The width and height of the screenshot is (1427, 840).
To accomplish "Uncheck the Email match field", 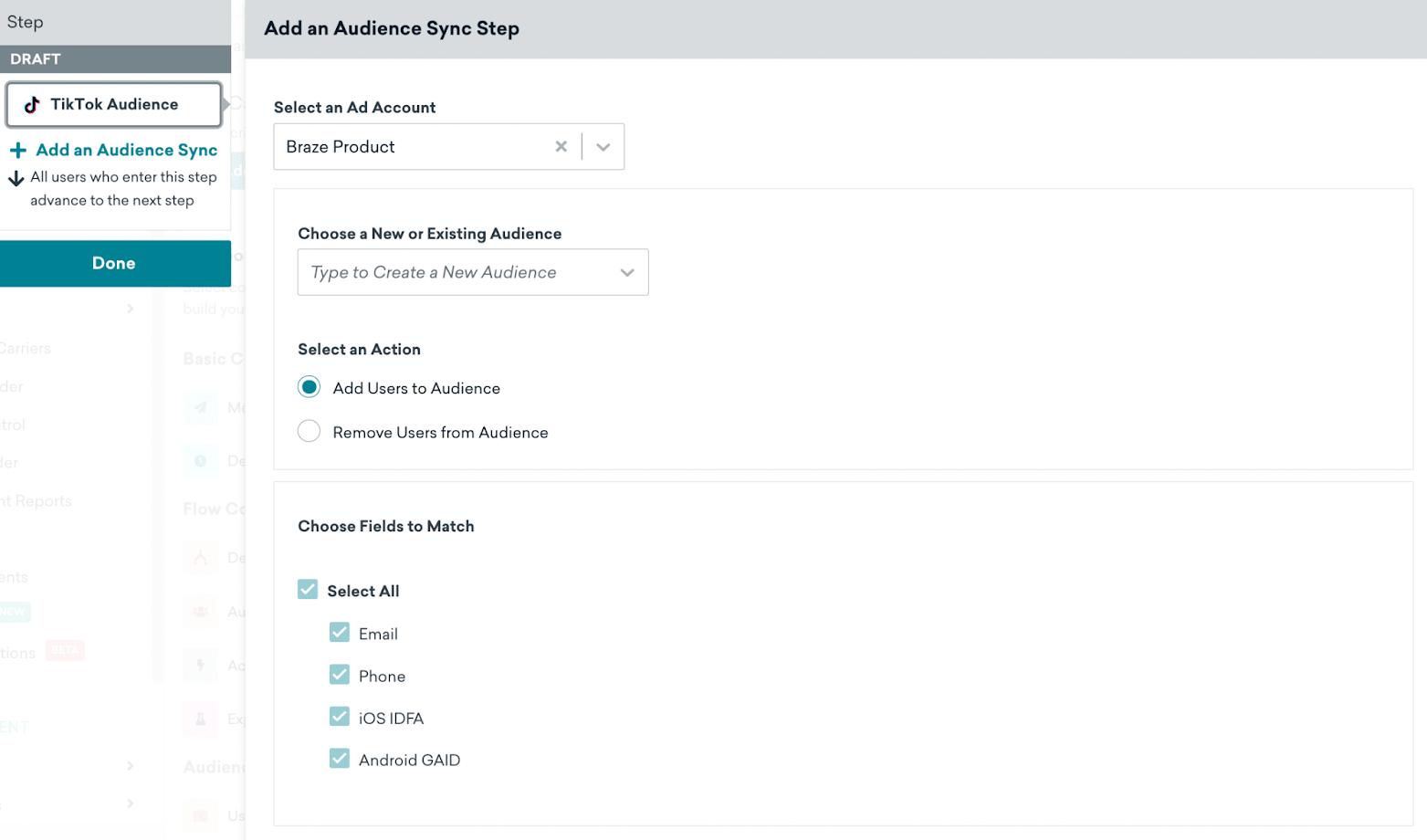I will (x=340, y=633).
